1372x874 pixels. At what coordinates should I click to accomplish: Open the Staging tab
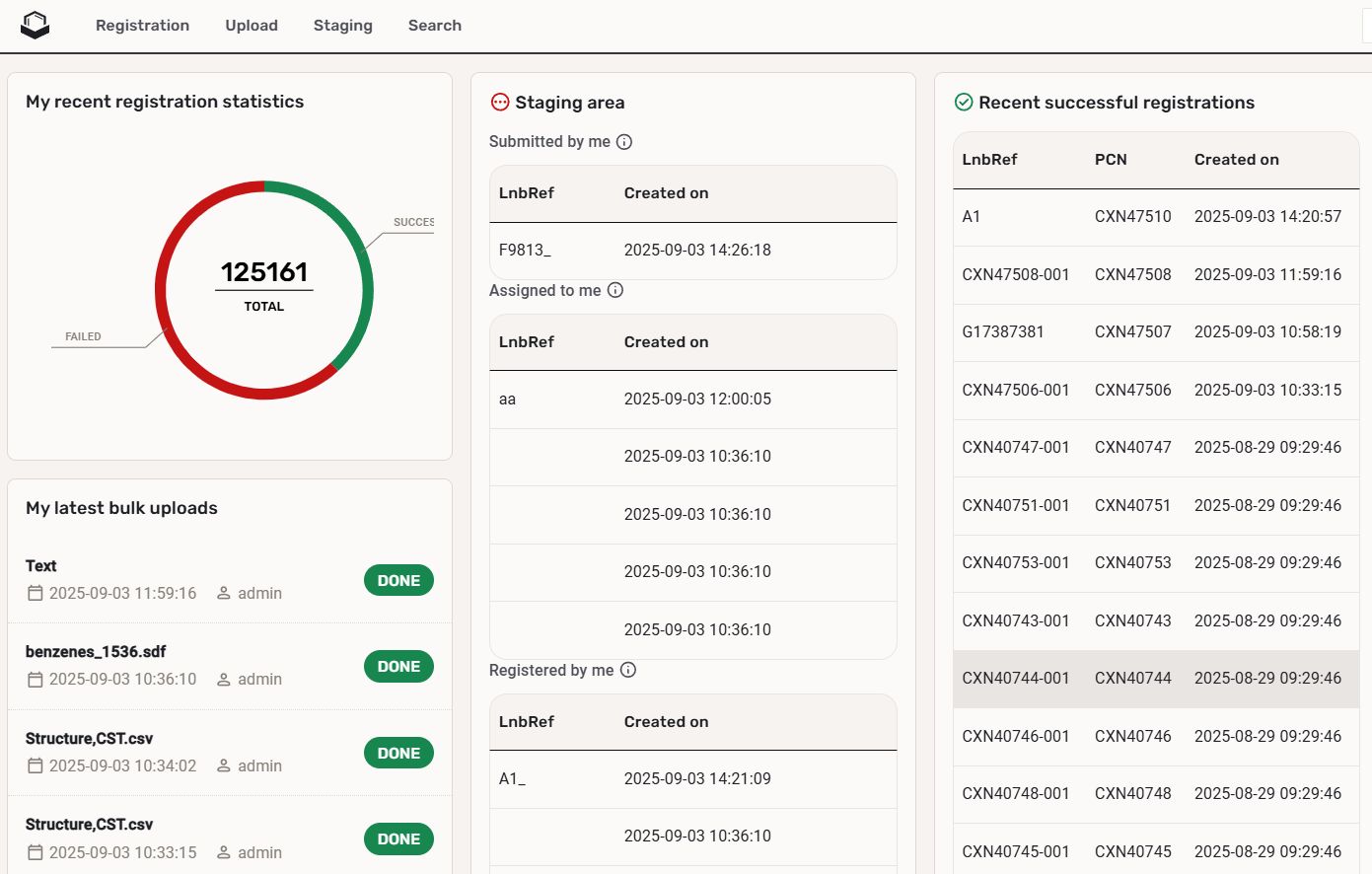[x=342, y=26]
